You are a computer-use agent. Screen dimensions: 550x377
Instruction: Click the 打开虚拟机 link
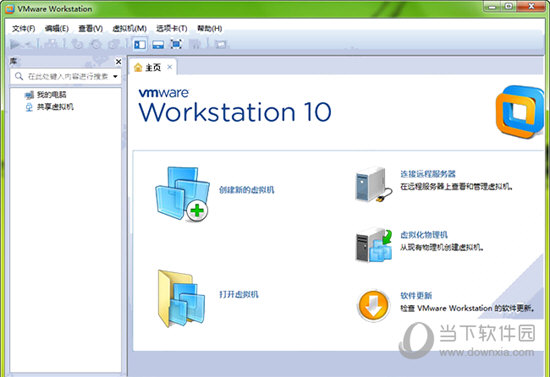pos(239,294)
